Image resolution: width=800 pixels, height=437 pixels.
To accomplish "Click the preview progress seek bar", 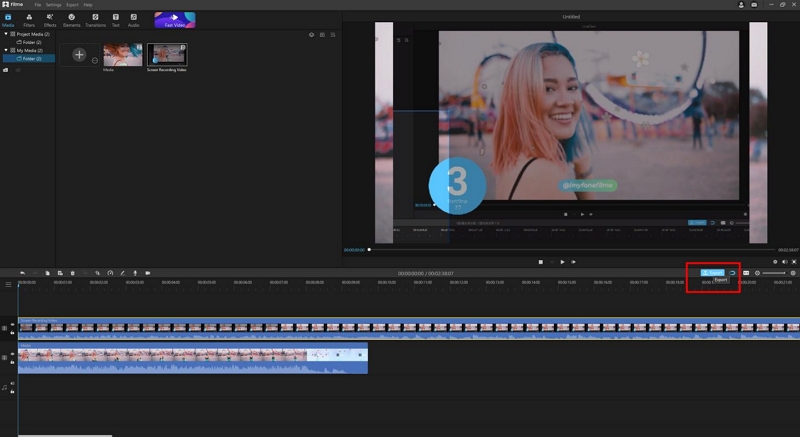I will click(571, 250).
